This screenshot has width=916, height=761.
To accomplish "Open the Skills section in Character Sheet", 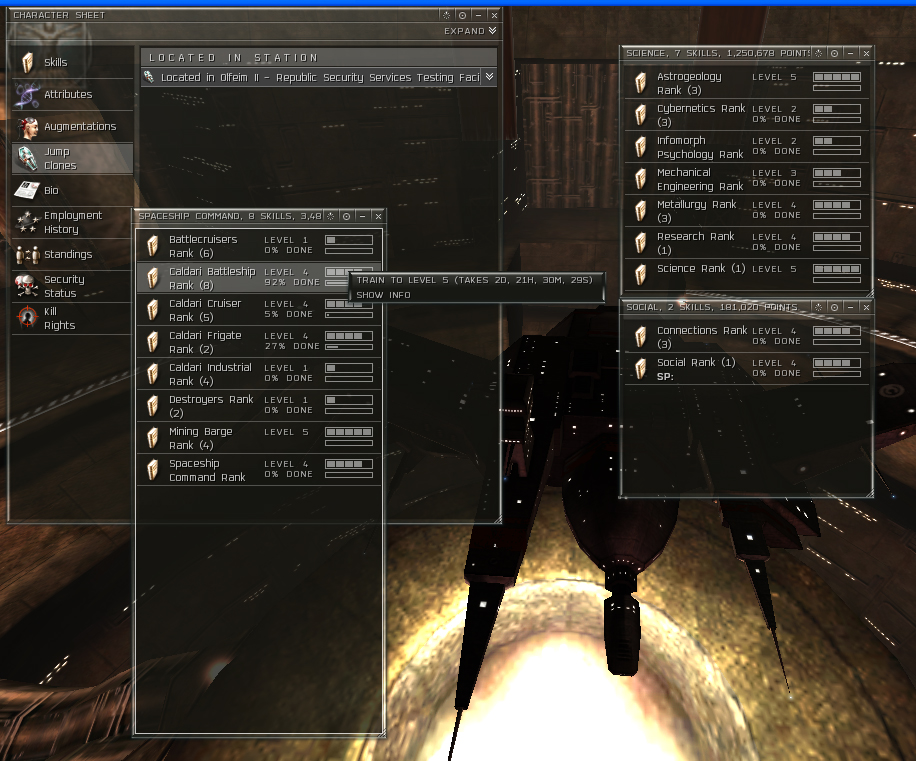I will pyautogui.click(x=72, y=62).
